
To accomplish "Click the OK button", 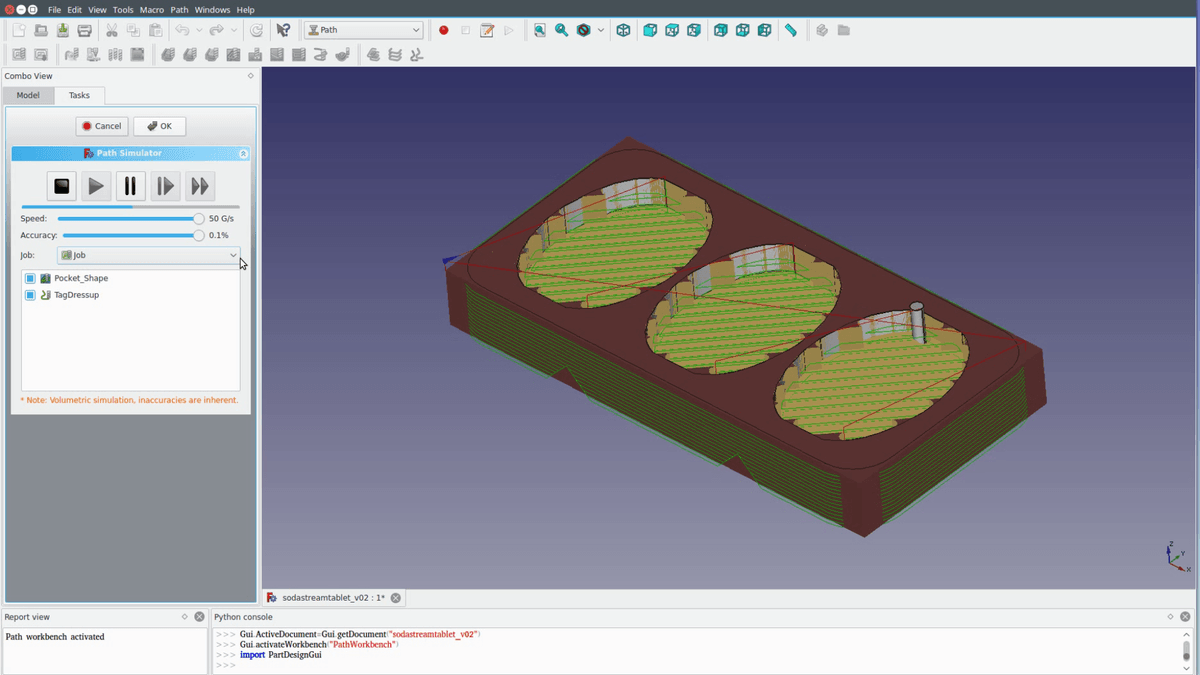I will coord(159,125).
